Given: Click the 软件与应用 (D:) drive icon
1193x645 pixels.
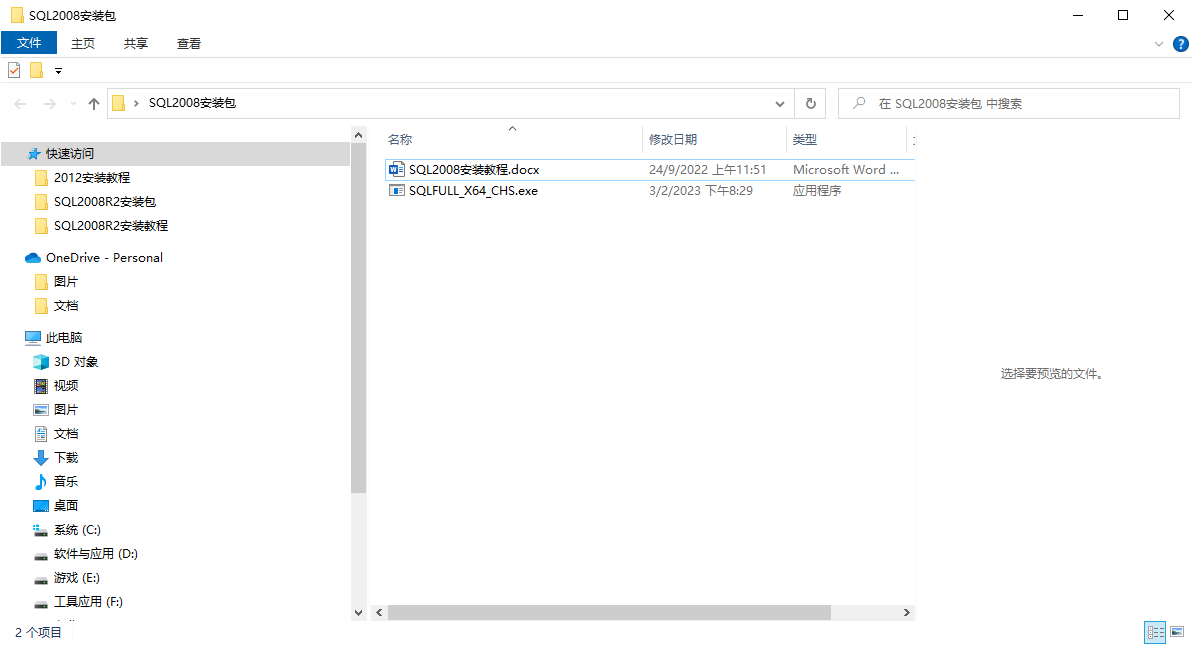Looking at the screenshot, I should (41, 555).
